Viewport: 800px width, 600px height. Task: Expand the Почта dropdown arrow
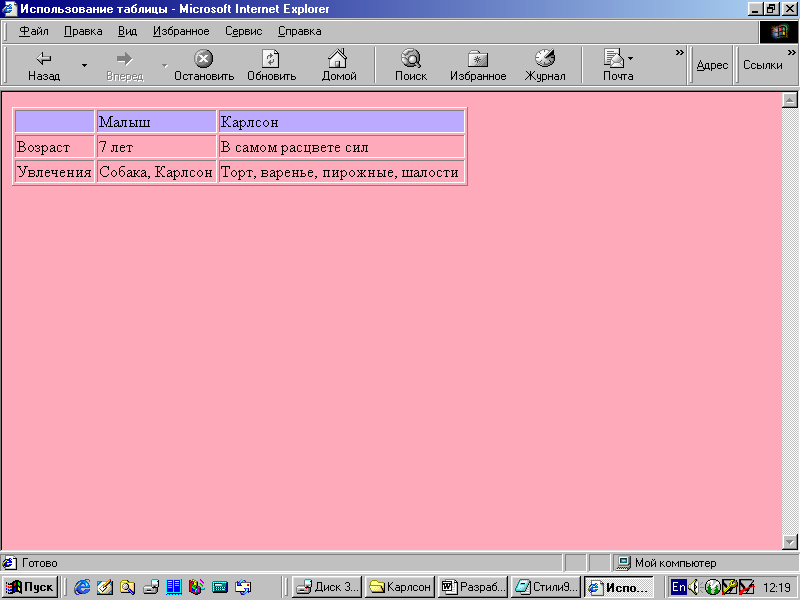click(631, 59)
